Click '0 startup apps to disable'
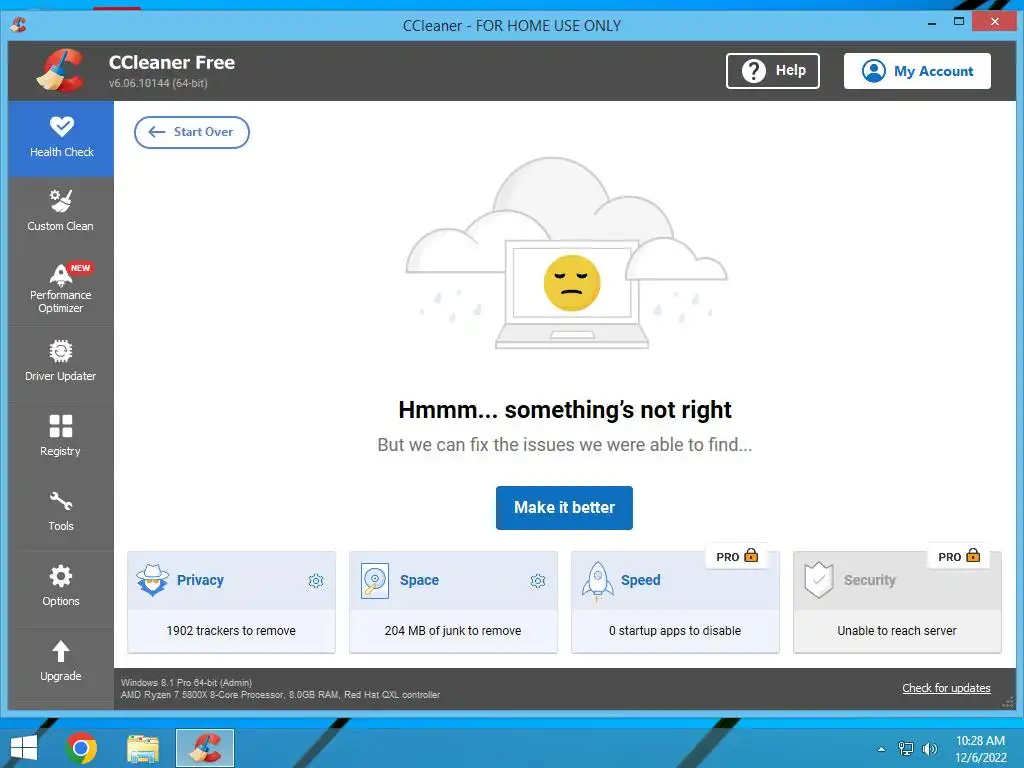 click(675, 631)
